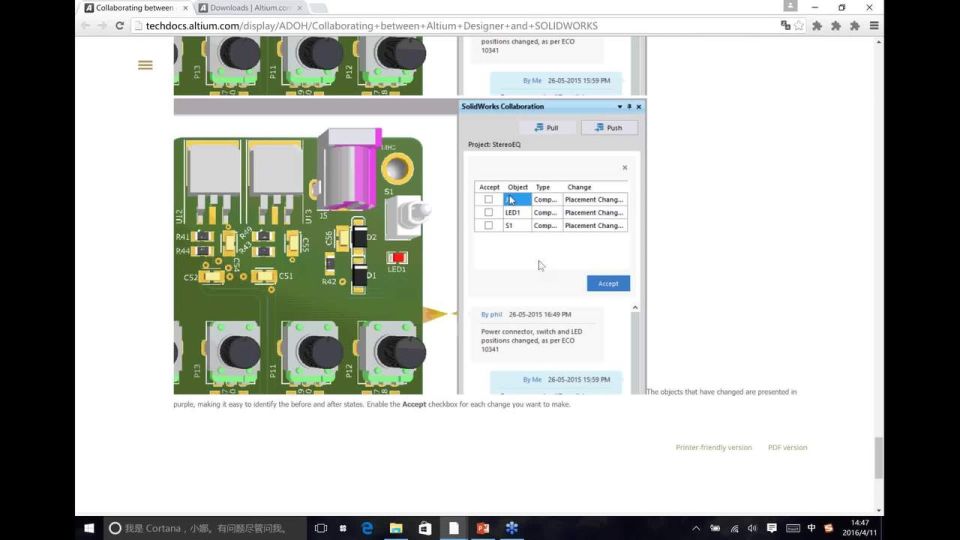This screenshot has width=960, height=540.
Task: Click the Pull button in SolidWorks Collaboration
Action: click(x=546, y=127)
